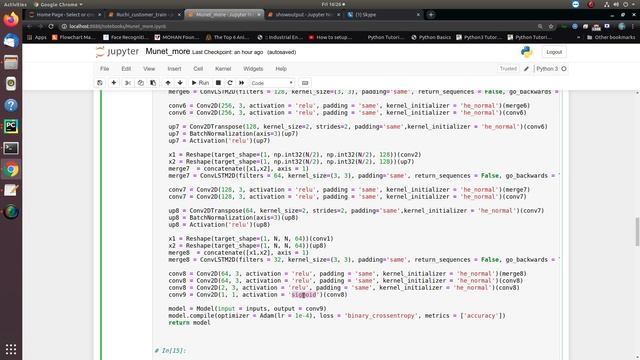Save and checkpoint the notebook
Image resolution: width=640 pixels, height=360 pixels.
point(100,83)
